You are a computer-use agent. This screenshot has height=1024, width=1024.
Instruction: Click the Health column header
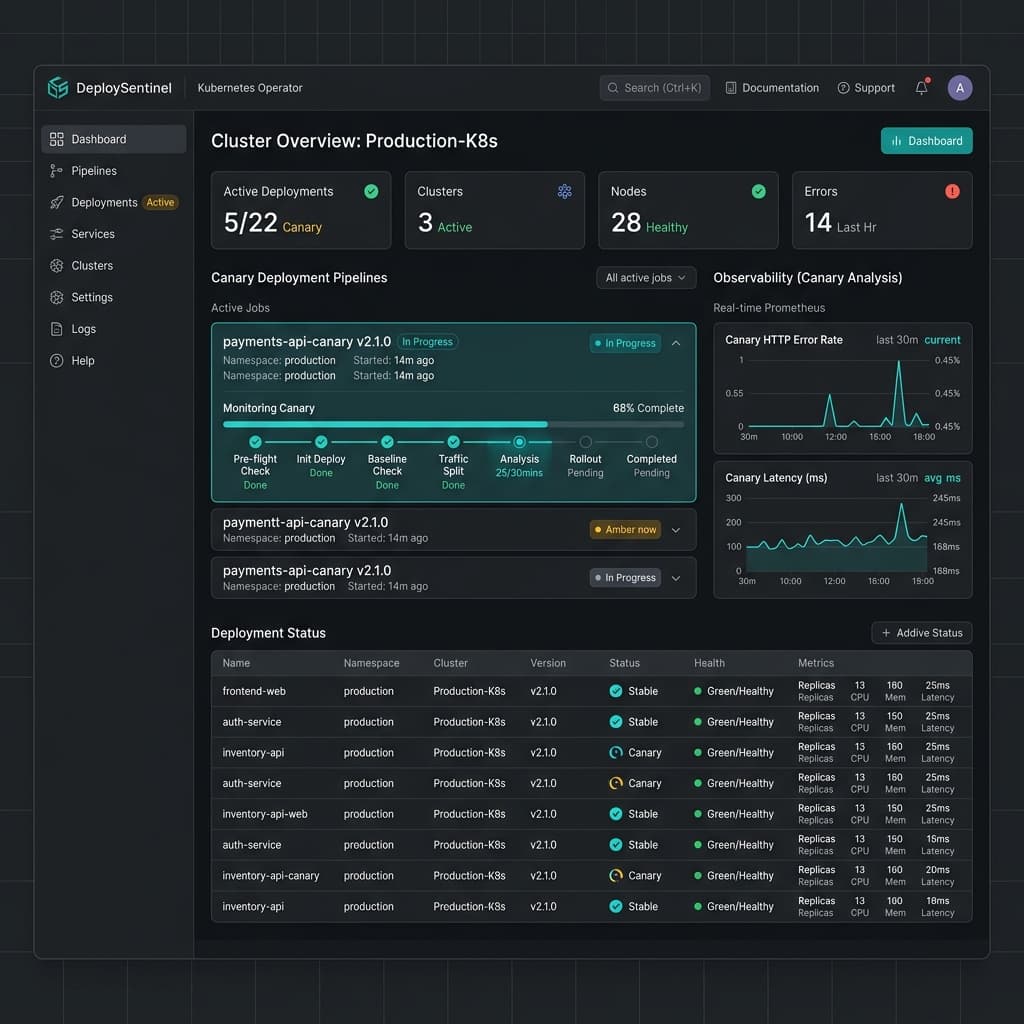pos(709,663)
